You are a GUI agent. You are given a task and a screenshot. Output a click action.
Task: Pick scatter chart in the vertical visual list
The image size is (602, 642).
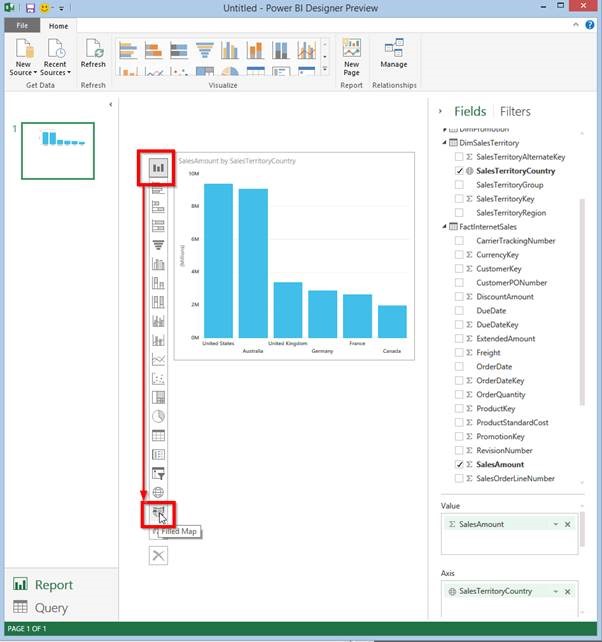158,378
